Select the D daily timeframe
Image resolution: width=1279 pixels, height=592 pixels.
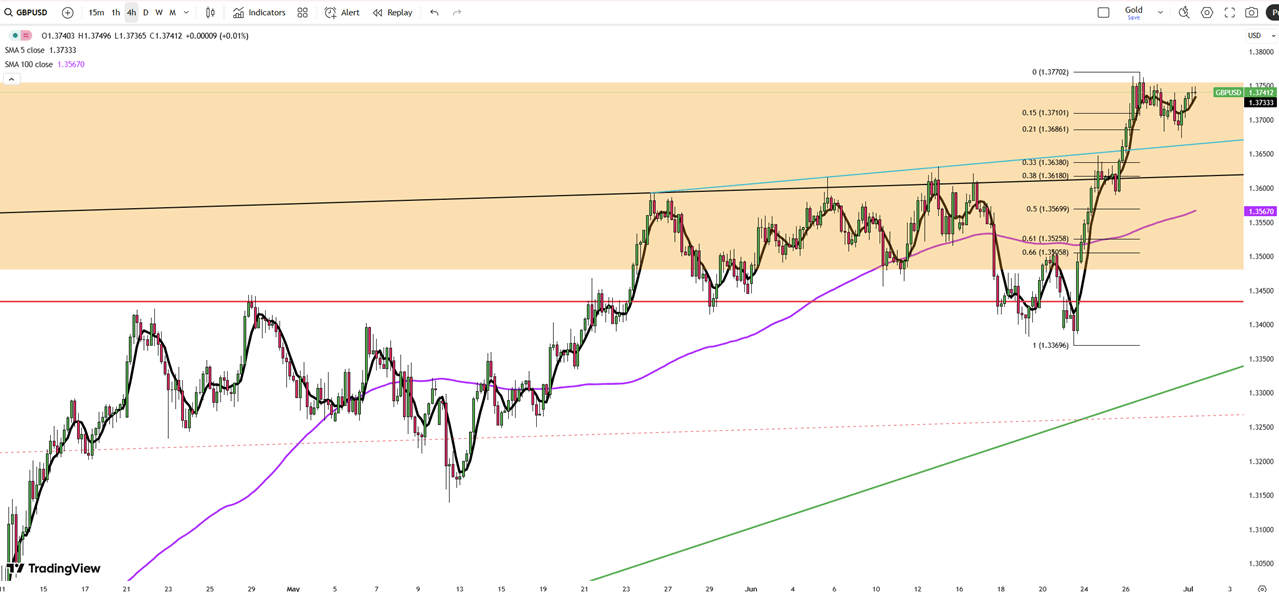(x=146, y=13)
